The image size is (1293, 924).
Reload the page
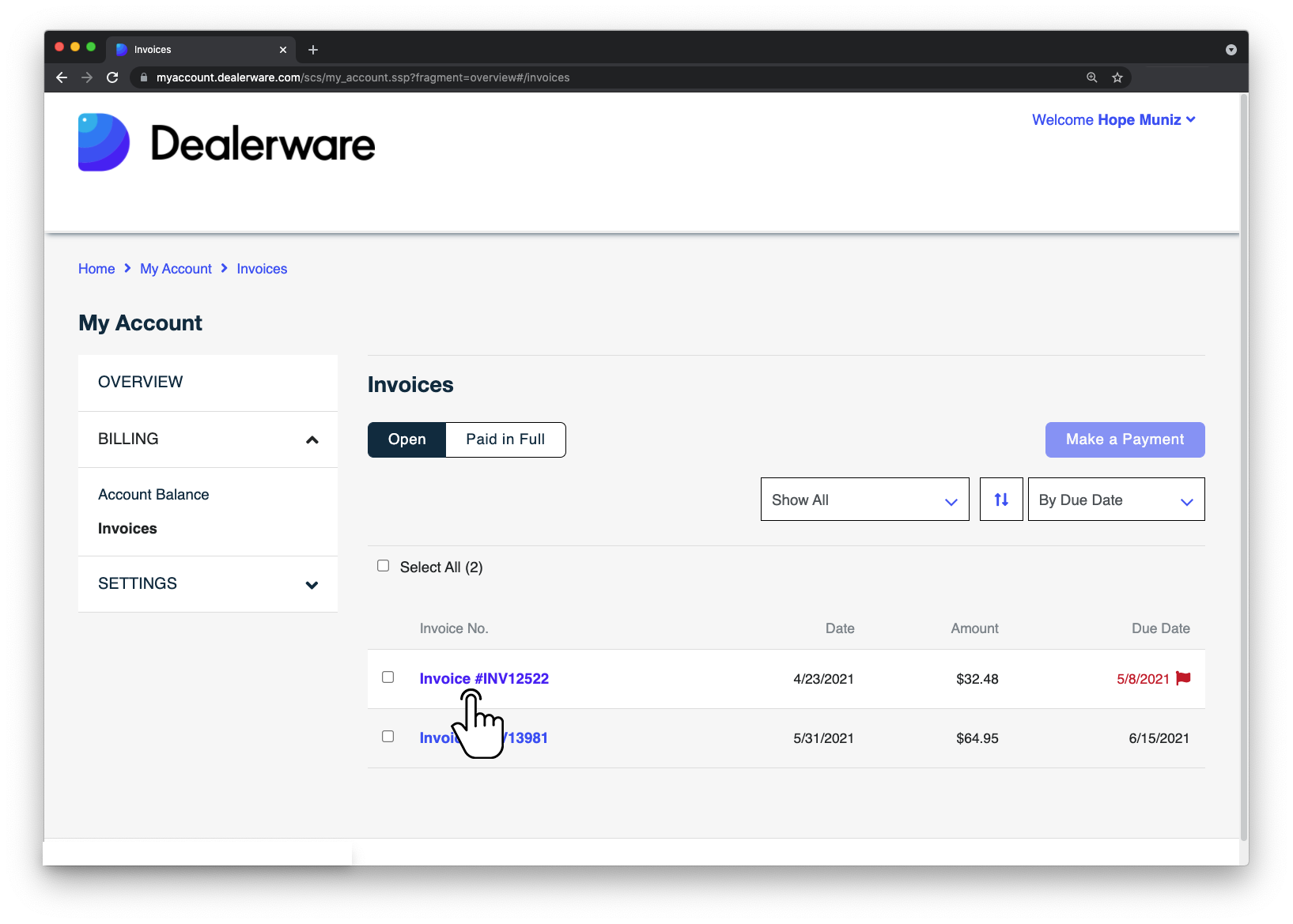point(112,77)
